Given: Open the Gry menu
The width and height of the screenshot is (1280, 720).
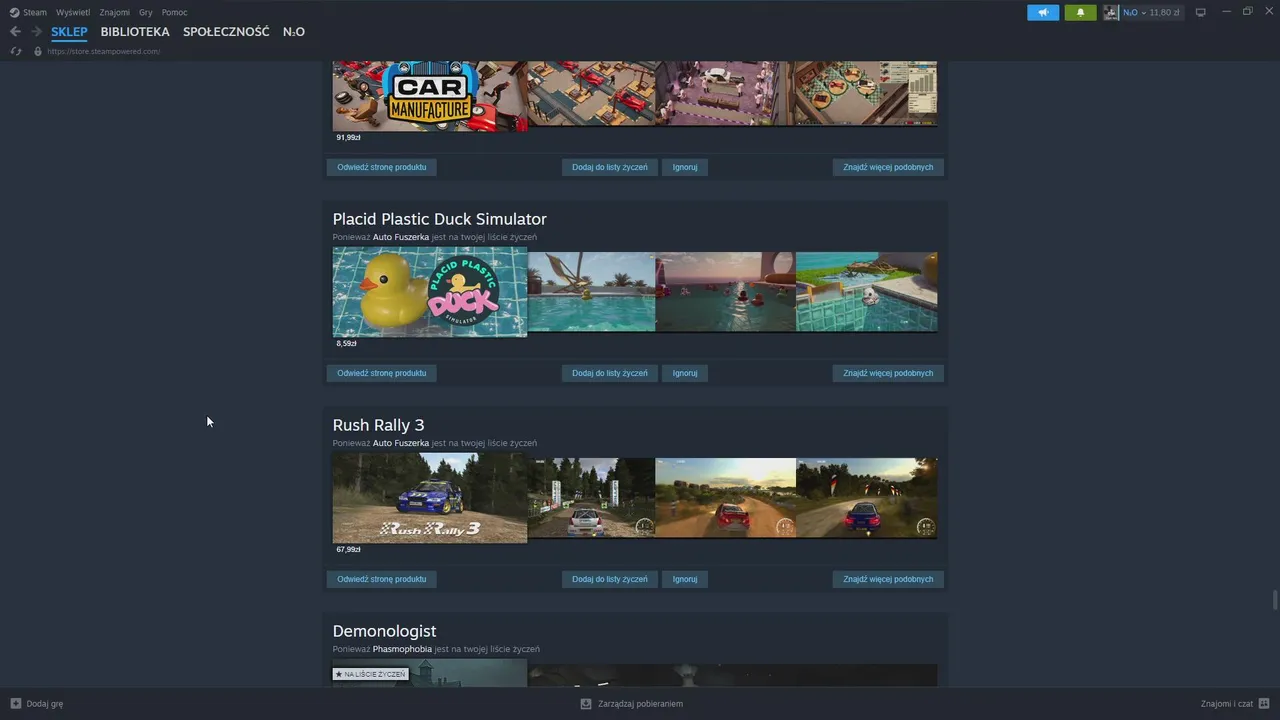Looking at the screenshot, I should 146,12.
